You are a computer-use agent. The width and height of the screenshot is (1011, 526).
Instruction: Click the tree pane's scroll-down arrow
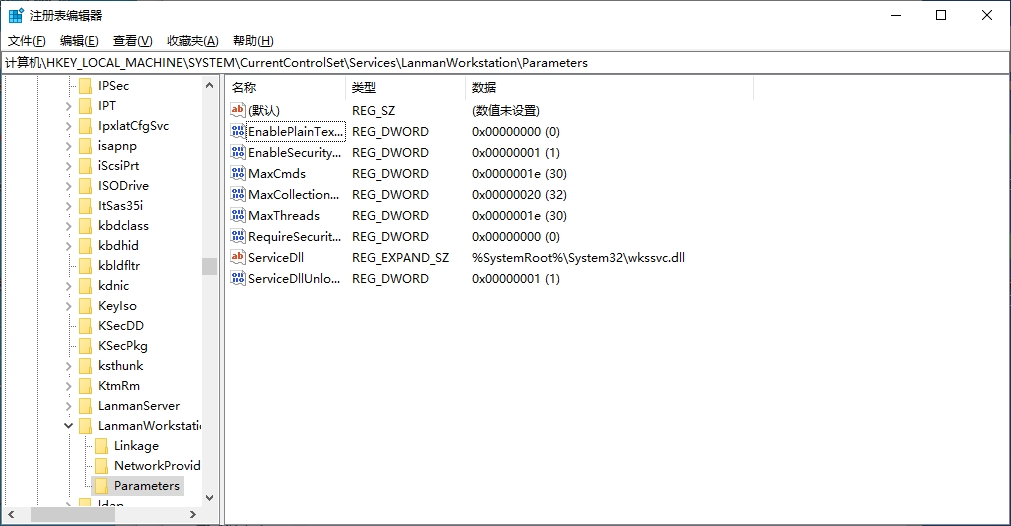pyautogui.click(x=209, y=497)
